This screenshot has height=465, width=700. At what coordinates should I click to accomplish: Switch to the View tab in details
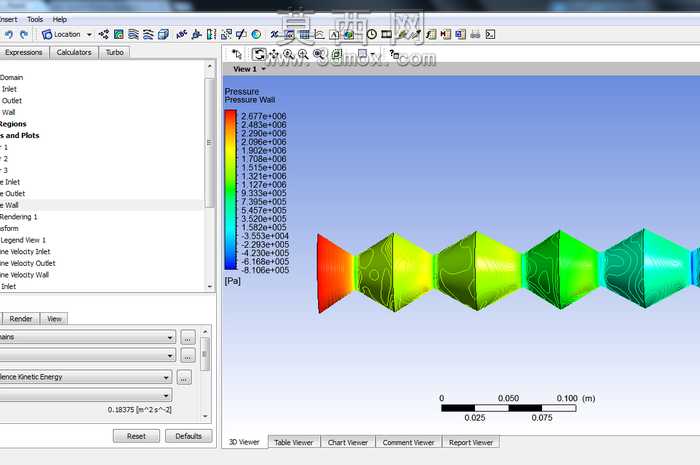pyautogui.click(x=54, y=319)
